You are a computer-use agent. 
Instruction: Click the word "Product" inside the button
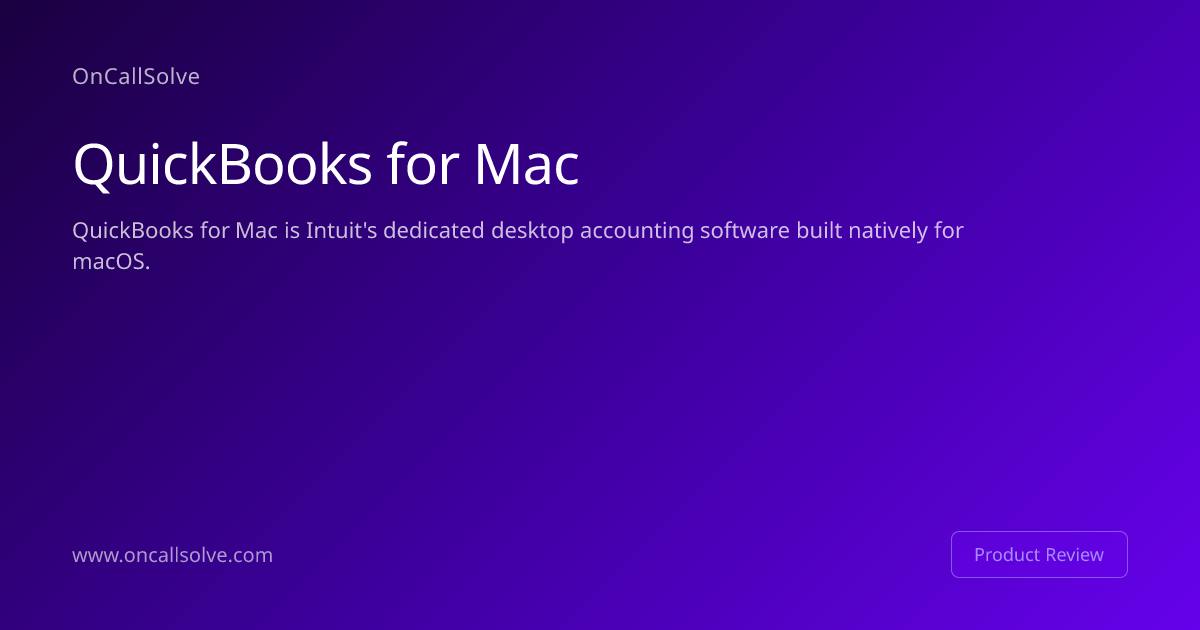[1005, 554]
